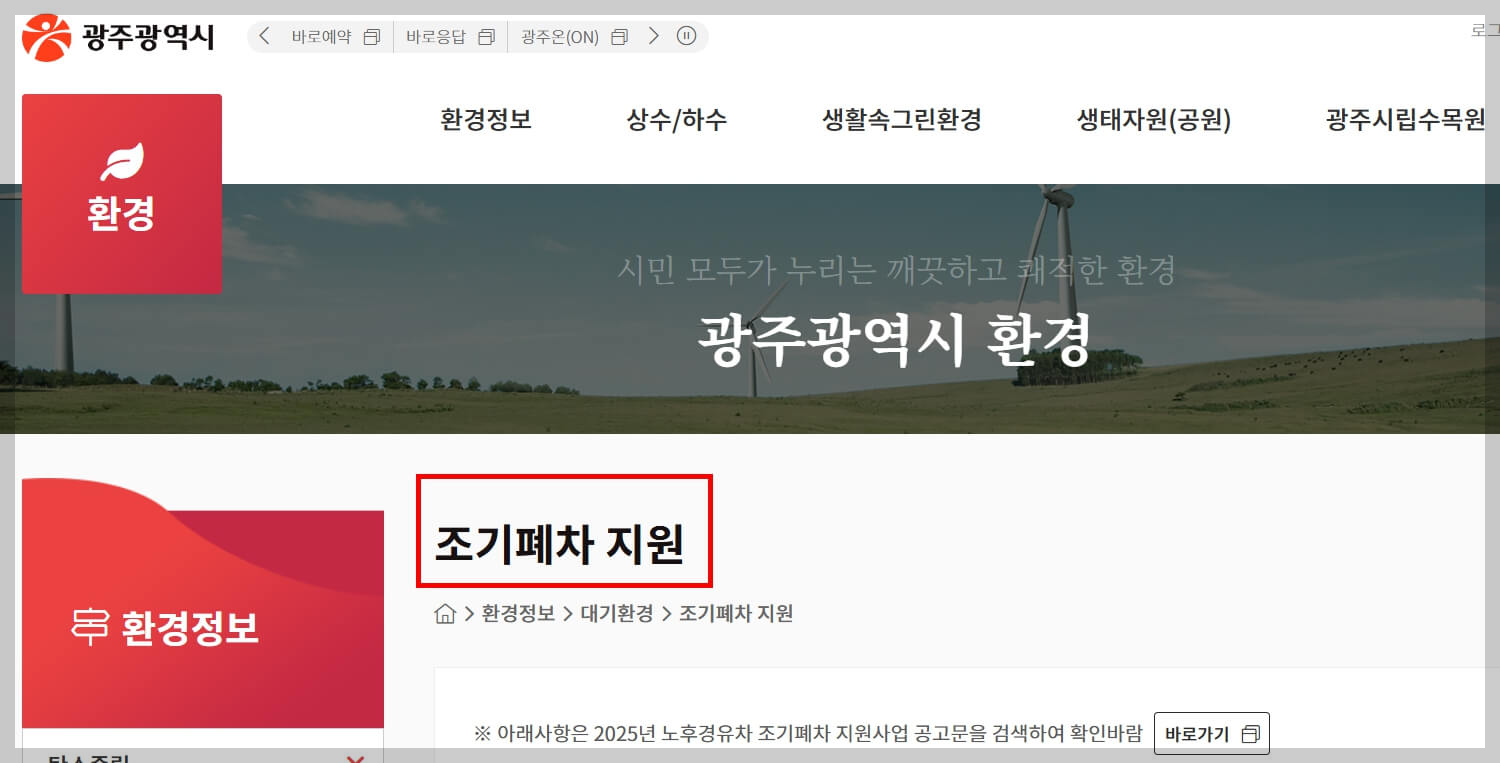Open 바로응답 link

436,37
